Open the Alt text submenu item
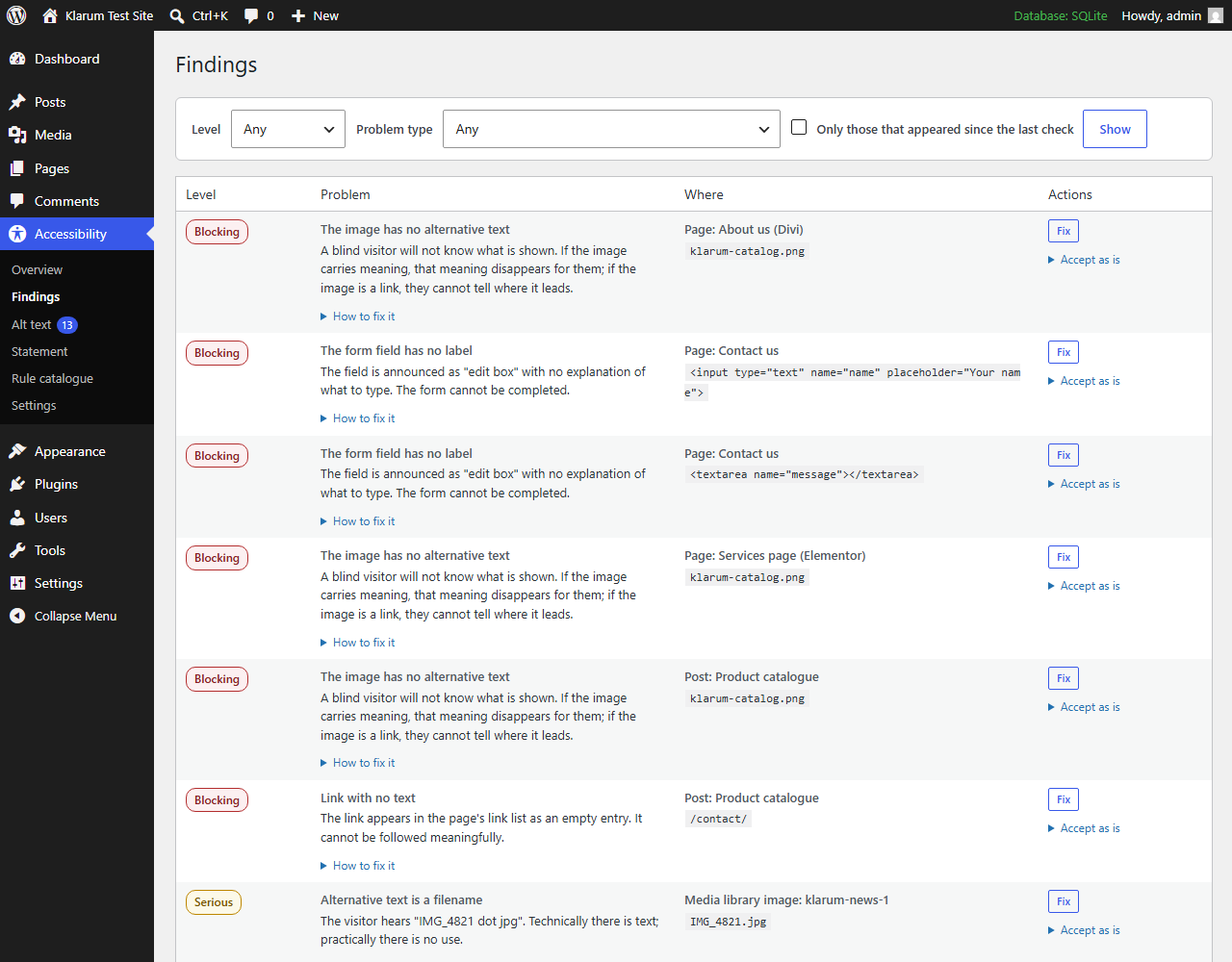The width and height of the screenshot is (1232, 962). click(x=31, y=325)
